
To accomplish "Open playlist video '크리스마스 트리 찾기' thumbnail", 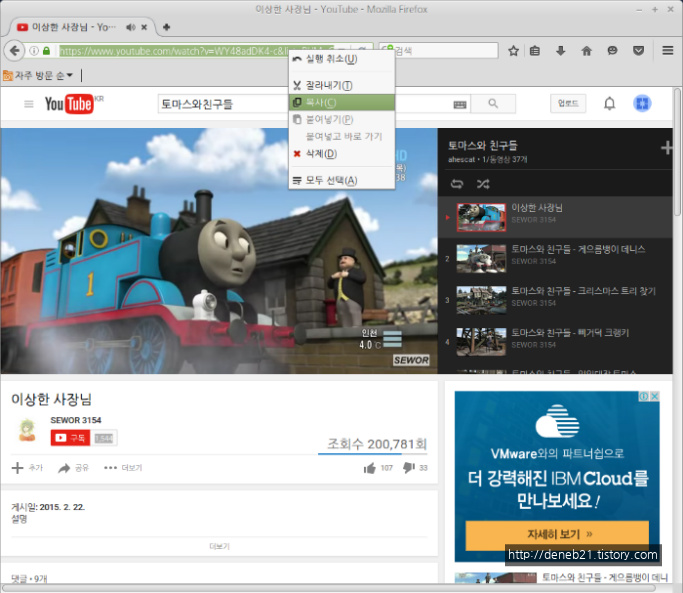I will pos(480,299).
